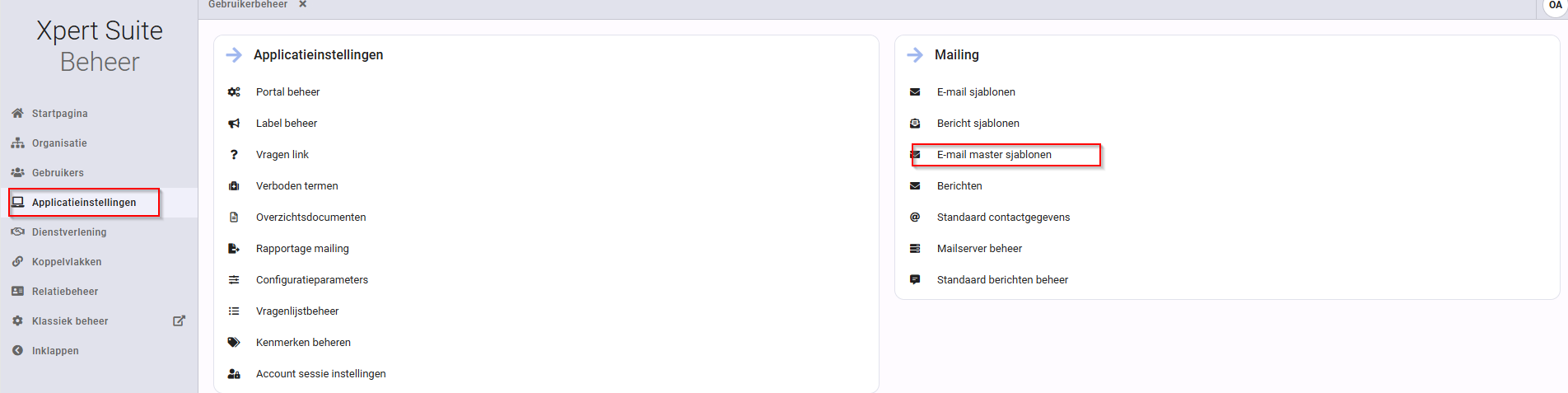The height and width of the screenshot is (393, 1568).
Task: Open Account sessie instellingen
Action: click(321, 373)
